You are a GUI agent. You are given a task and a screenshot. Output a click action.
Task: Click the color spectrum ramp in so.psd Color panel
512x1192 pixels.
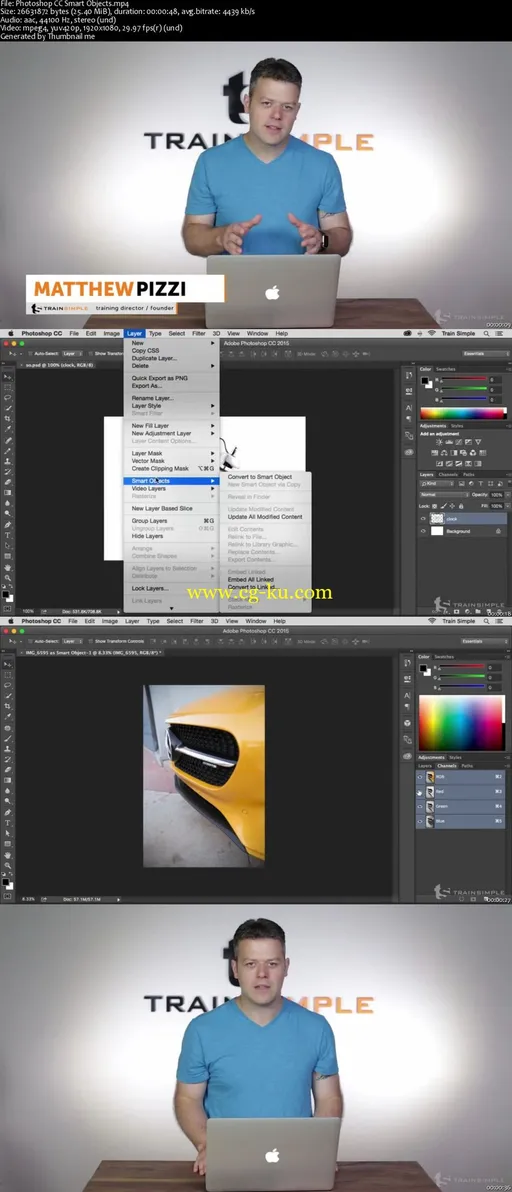(x=463, y=414)
